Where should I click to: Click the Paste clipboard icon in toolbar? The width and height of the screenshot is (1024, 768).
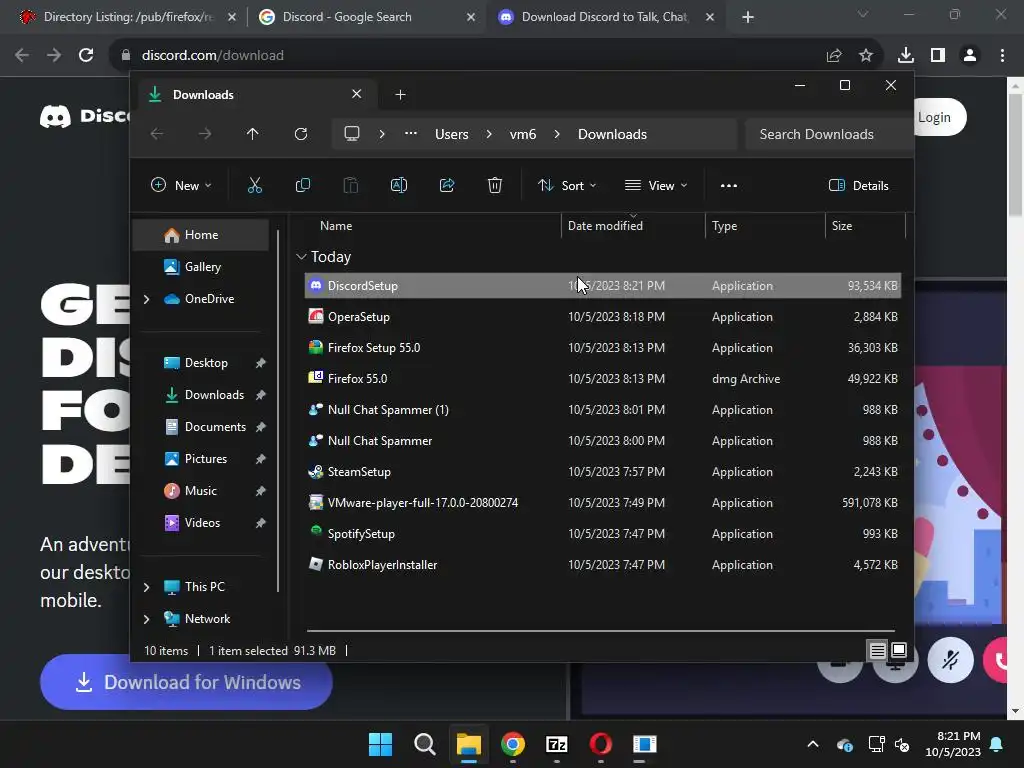[351, 185]
